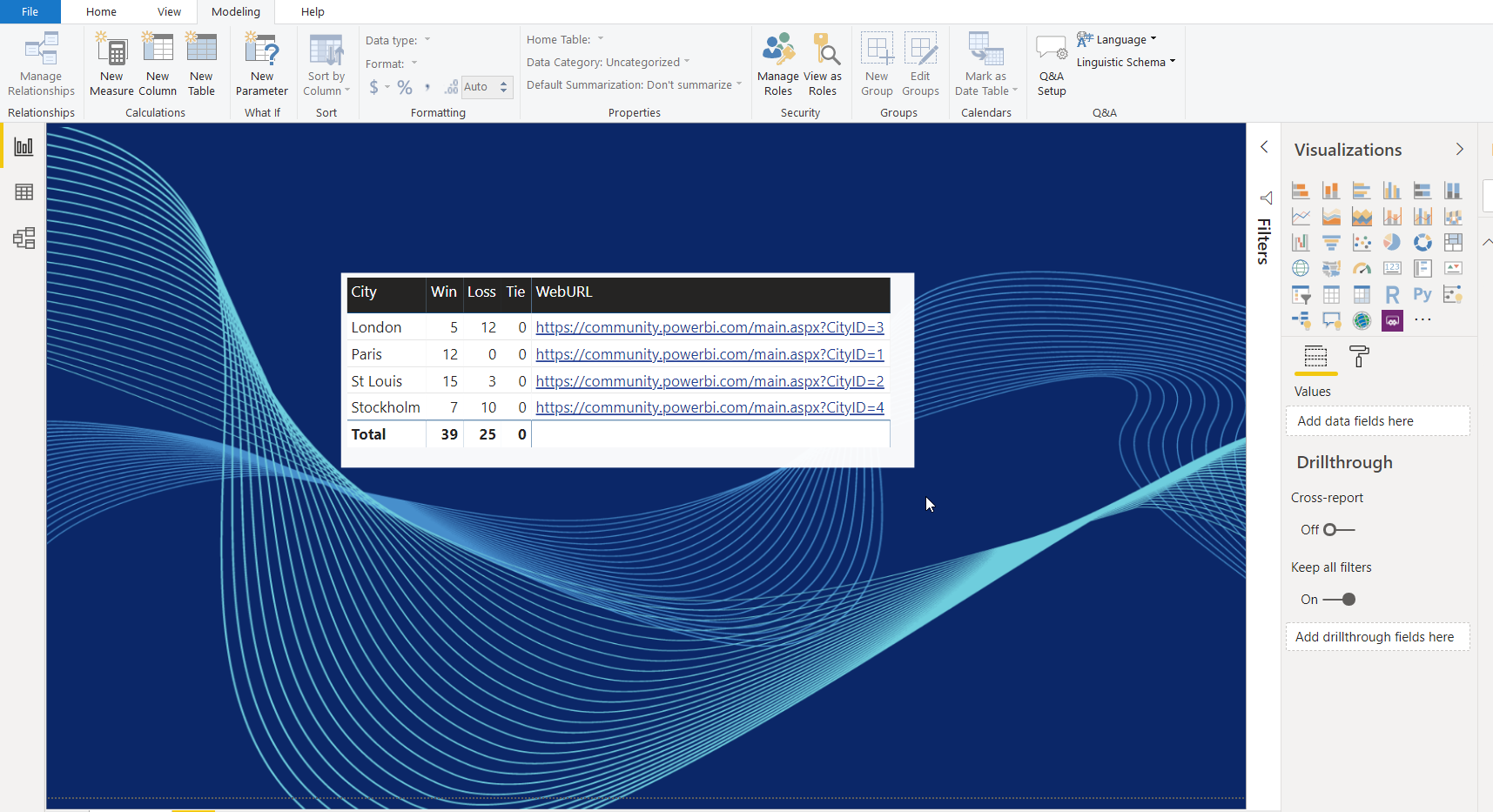The image size is (1493, 812).
Task: Select the treemap visualization
Action: click(x=1453, y=243)
